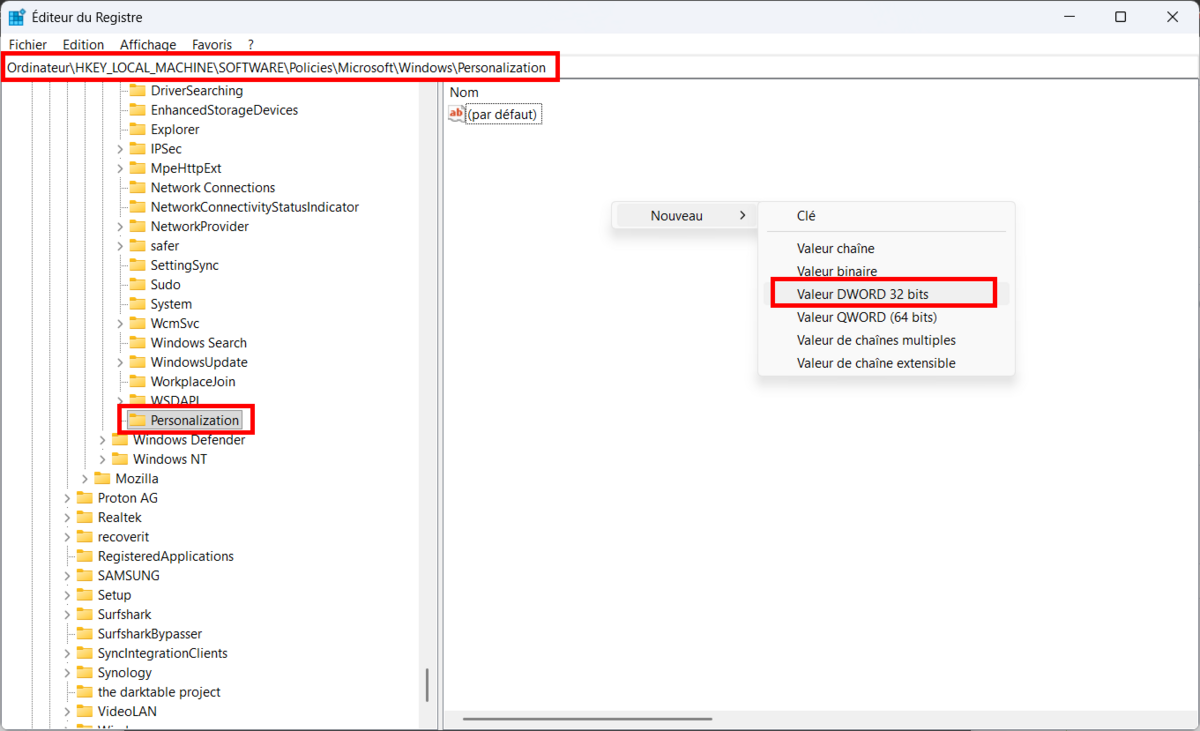The image size is (1200, 731).
Task: Expand the Proton AG key
Action: tap(67, 498)
